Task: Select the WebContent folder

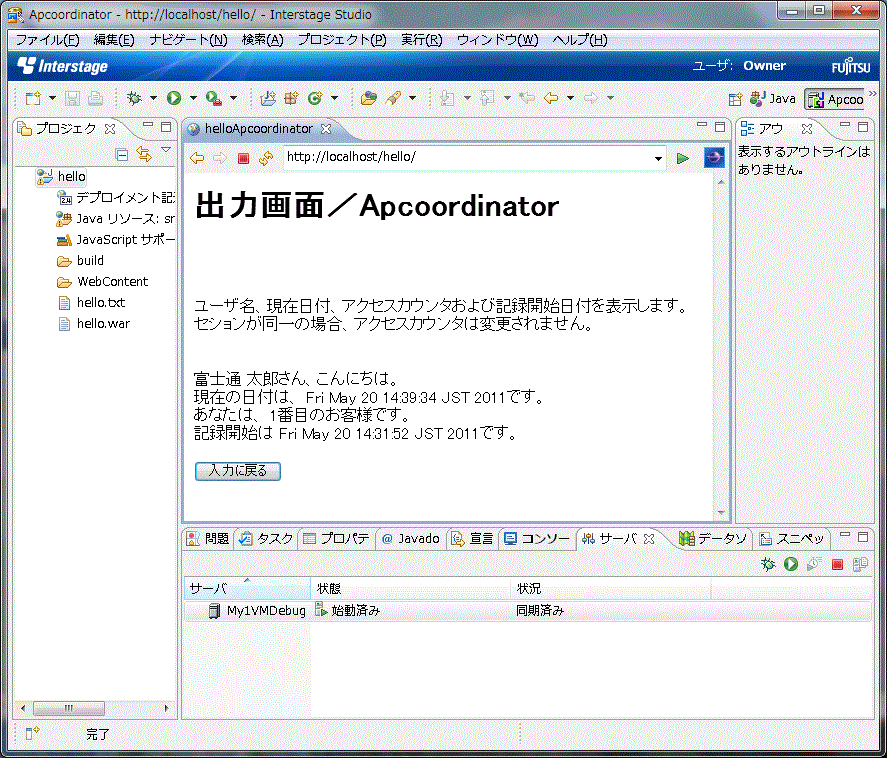Action: pyautogui.click(x=102, y=282)
